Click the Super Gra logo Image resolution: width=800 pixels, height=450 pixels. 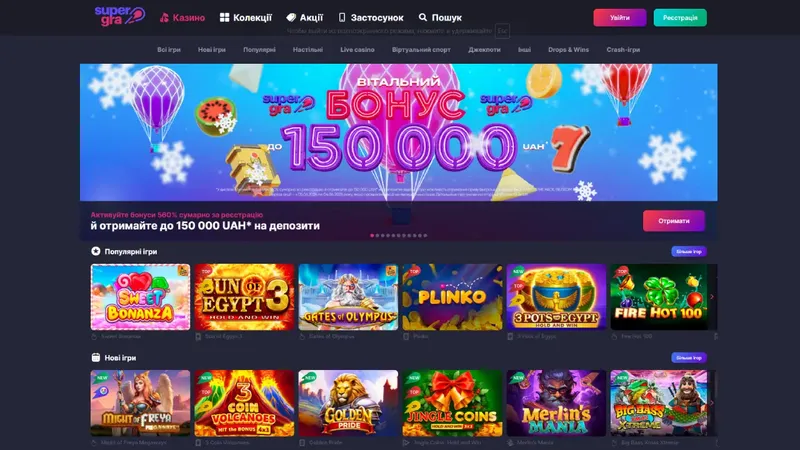(120, 16)
